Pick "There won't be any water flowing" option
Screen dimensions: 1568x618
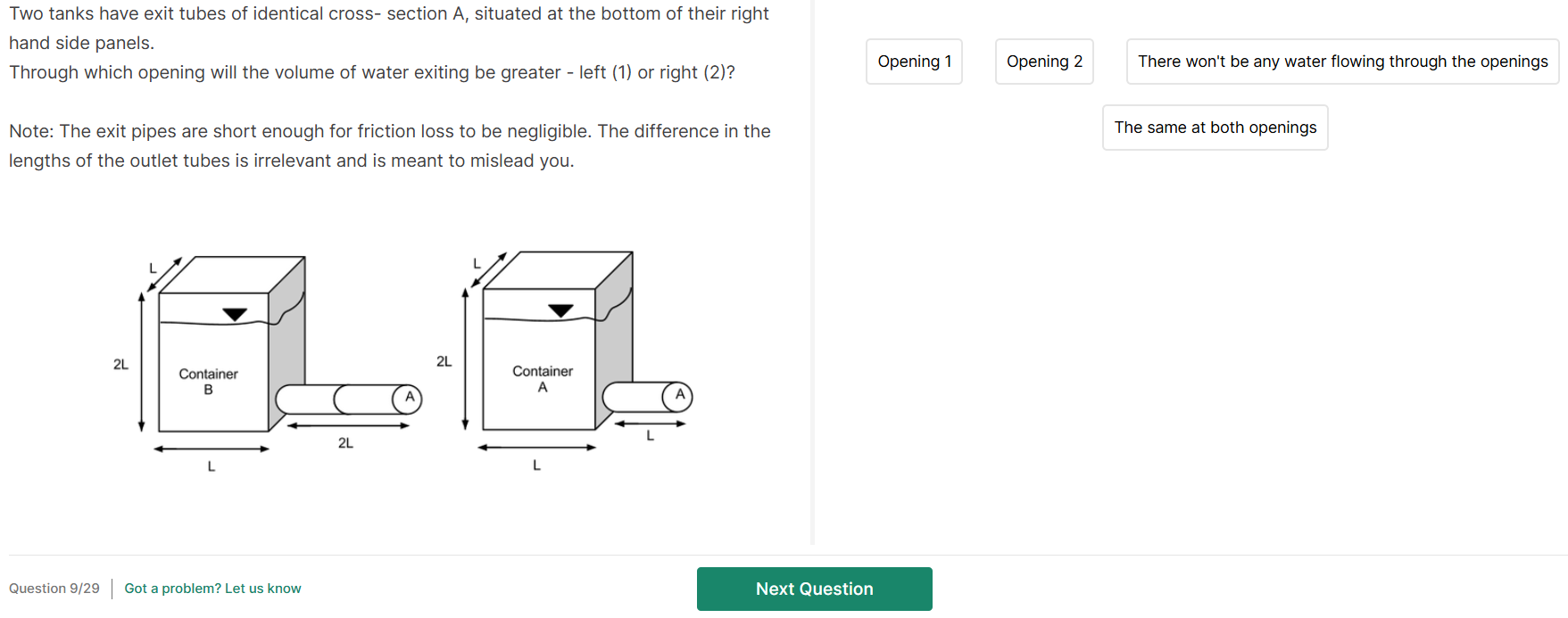tap(1342, 62)
